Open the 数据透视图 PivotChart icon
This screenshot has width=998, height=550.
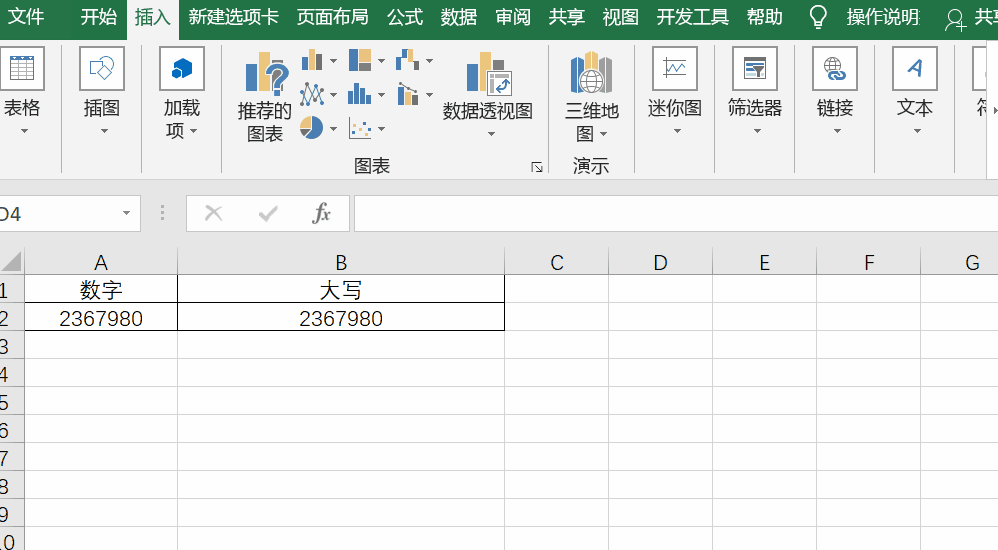[488, 73]
